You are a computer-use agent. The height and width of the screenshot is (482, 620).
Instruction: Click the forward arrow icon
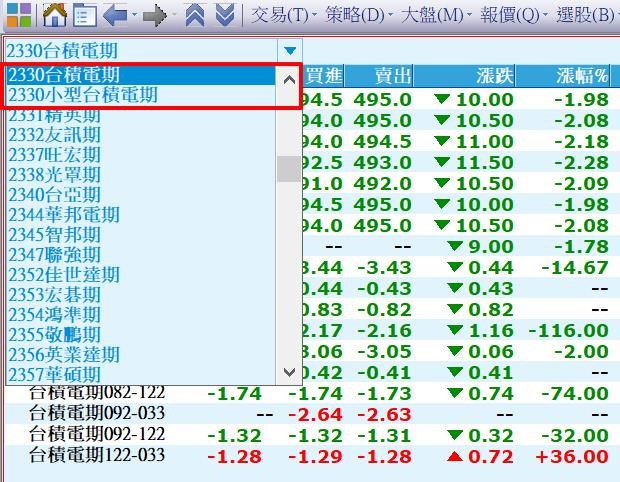pyautogui.click(x=153, y=15)
